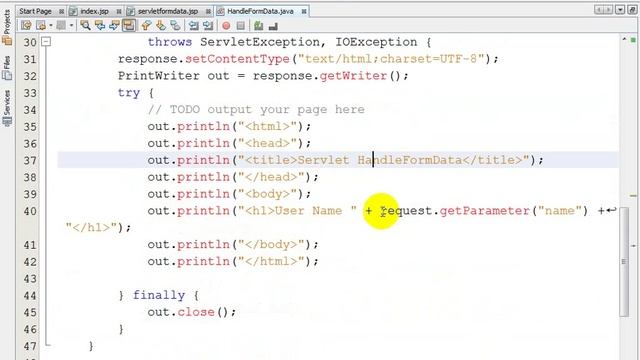The height and width of the screenshot is (360, 640).
Task: Click the "name" string on line 40
Action: [560, 211]
